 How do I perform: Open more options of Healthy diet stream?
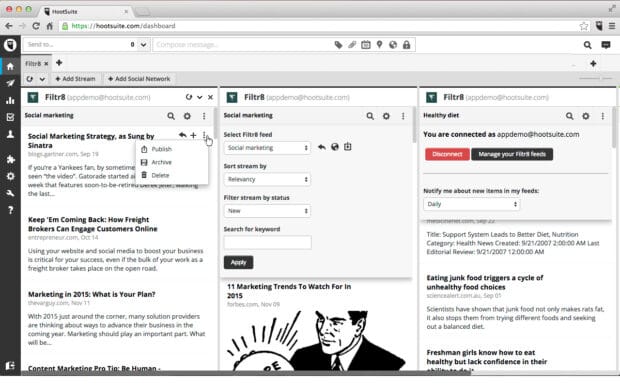point(603,116)
